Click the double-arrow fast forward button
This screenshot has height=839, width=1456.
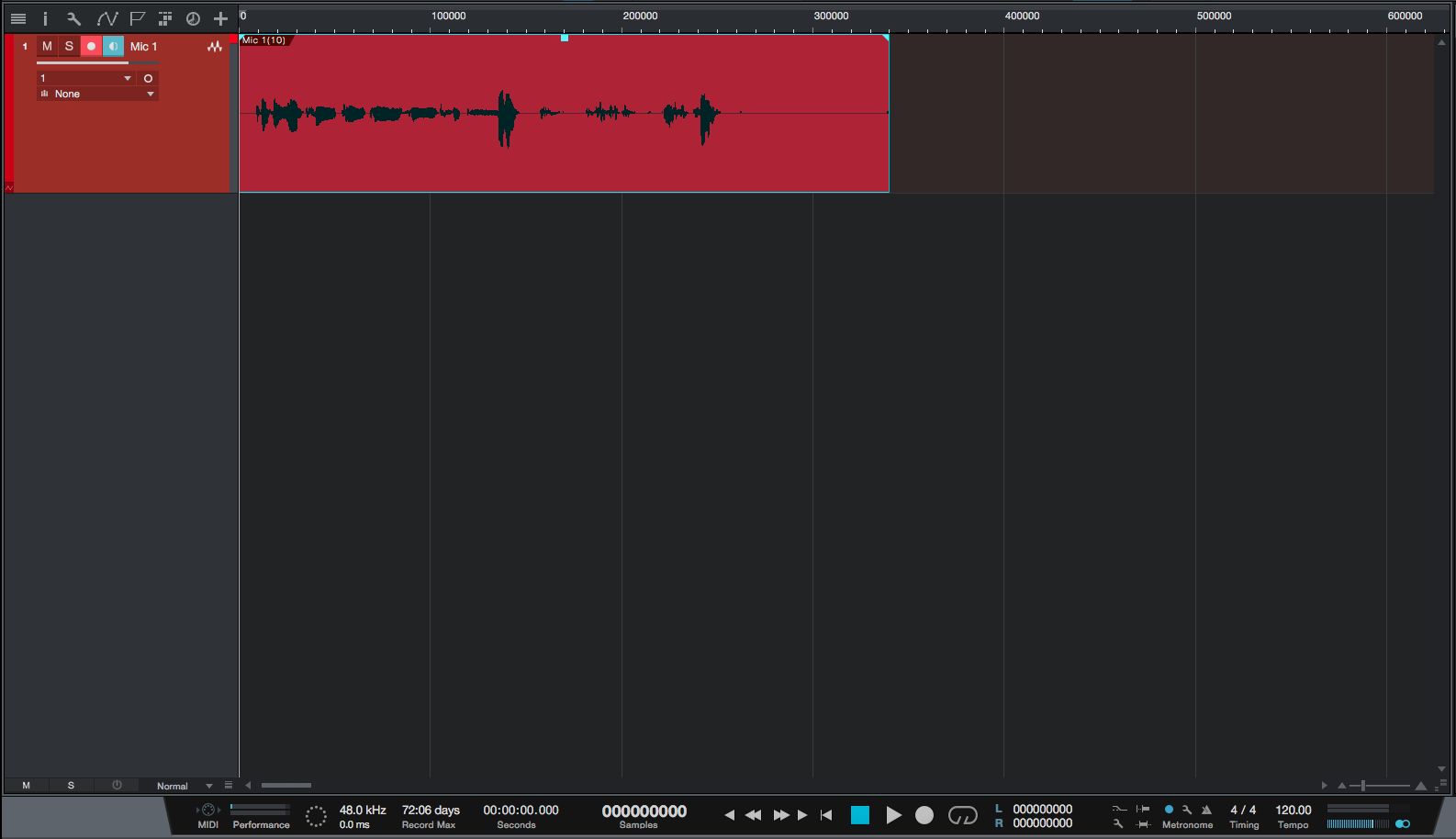click(x=781, y=815)
